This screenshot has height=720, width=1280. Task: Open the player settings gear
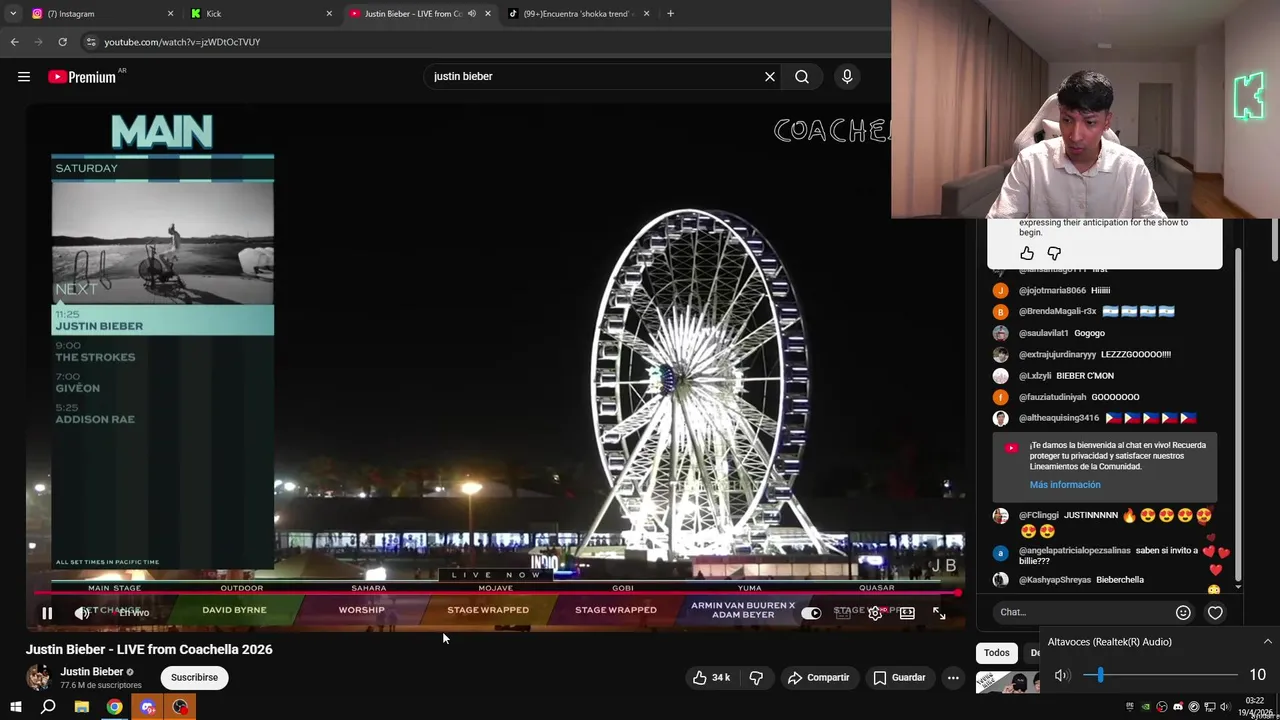pos(875,613)
